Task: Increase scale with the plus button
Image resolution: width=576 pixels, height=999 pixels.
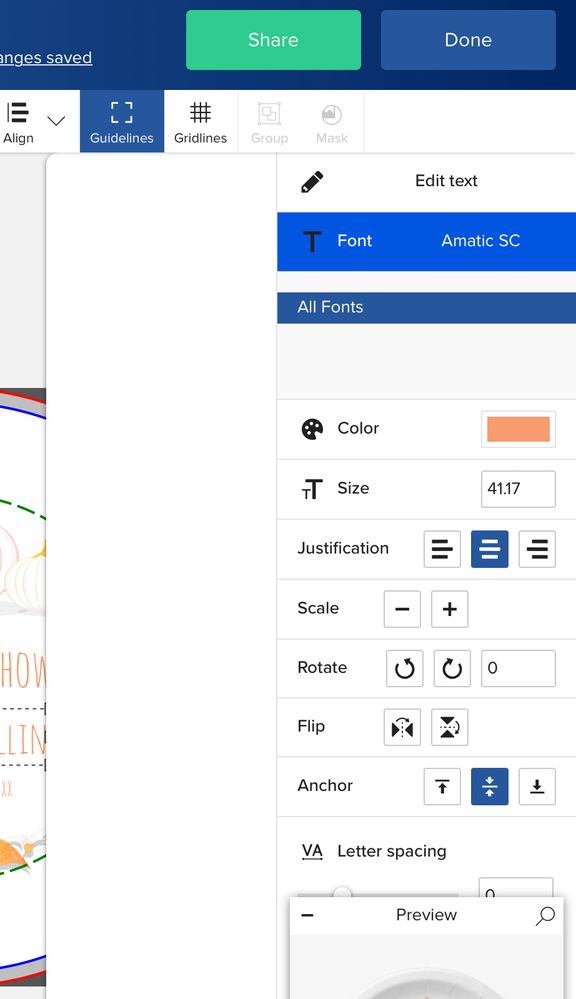Action: [x=449, y=609]
